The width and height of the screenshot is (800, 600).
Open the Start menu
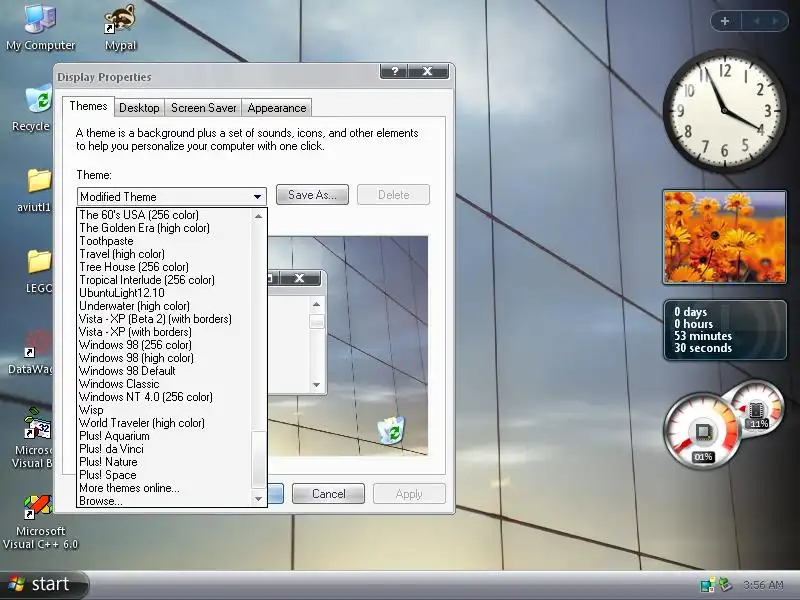43,584
